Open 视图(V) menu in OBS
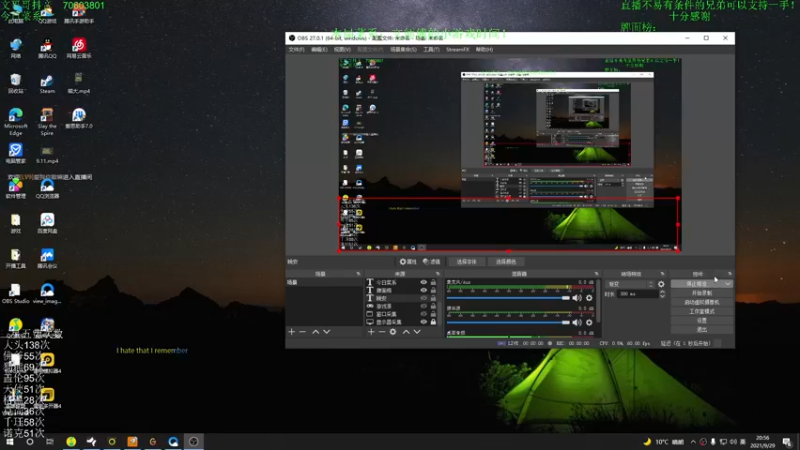Viewport: 800px width, 450px height. click(x=342, y=49)
